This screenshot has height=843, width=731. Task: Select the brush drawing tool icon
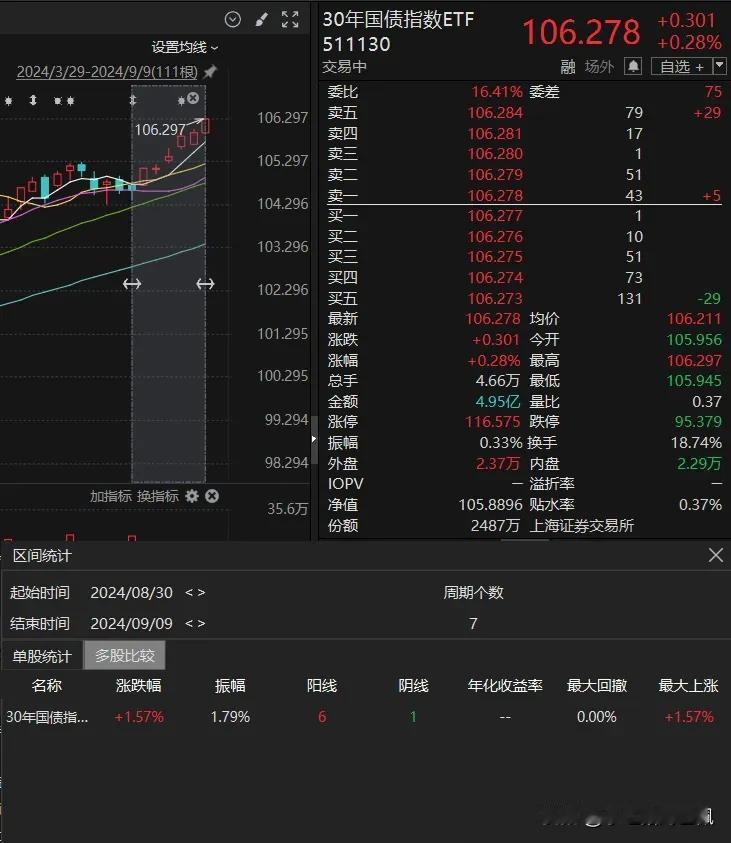click(x=262, y=20)
